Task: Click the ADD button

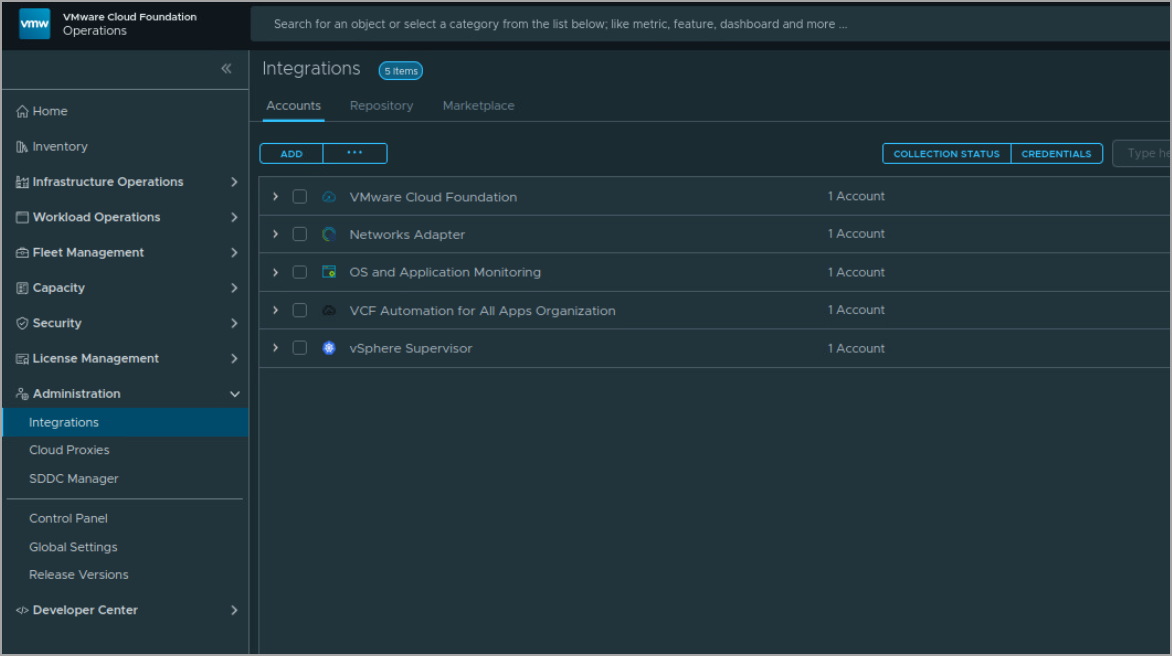Action: pyautogui.click(x=292, y=154)
